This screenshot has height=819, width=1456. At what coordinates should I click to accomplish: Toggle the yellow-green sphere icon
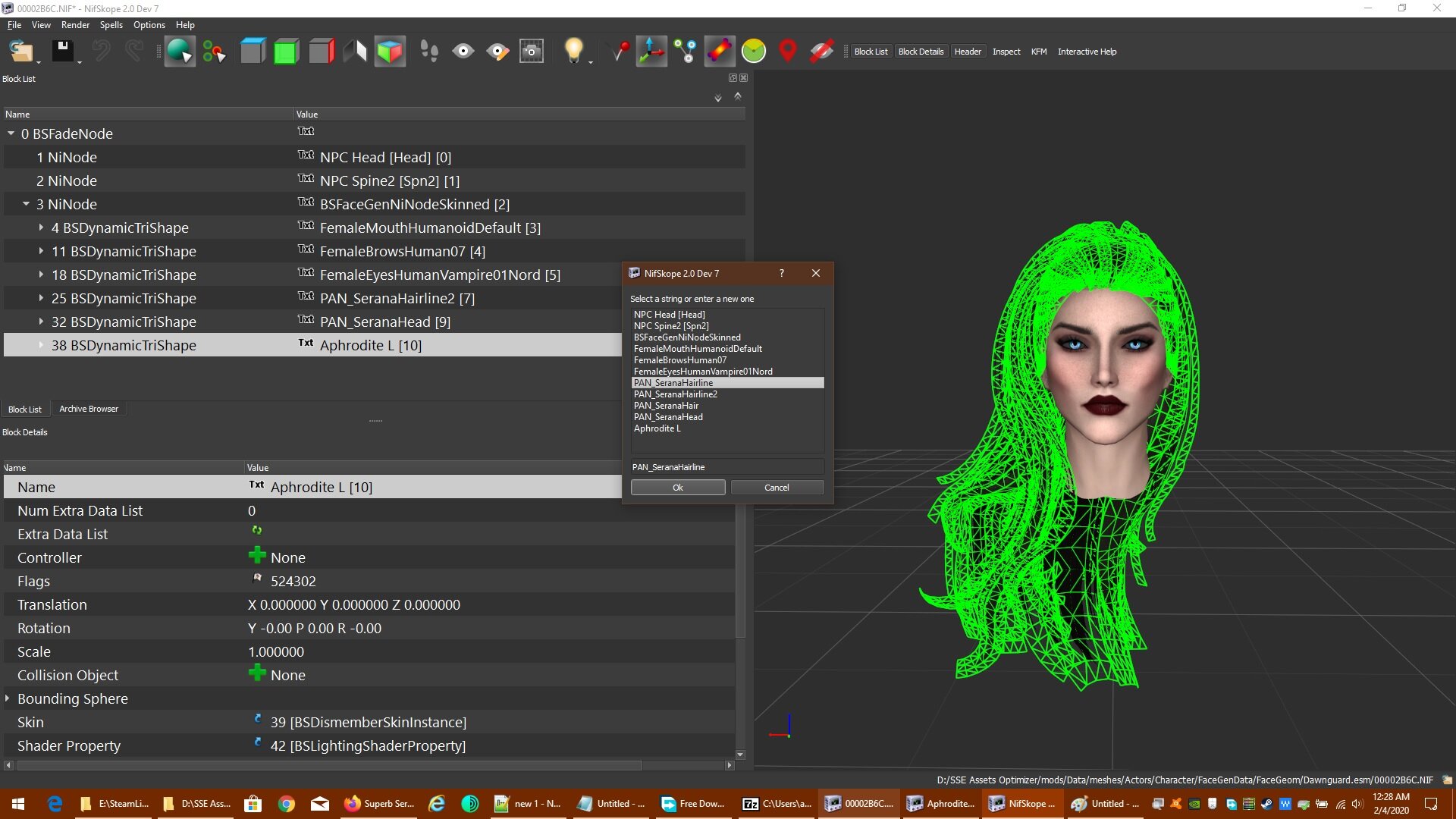click(754, 52)
